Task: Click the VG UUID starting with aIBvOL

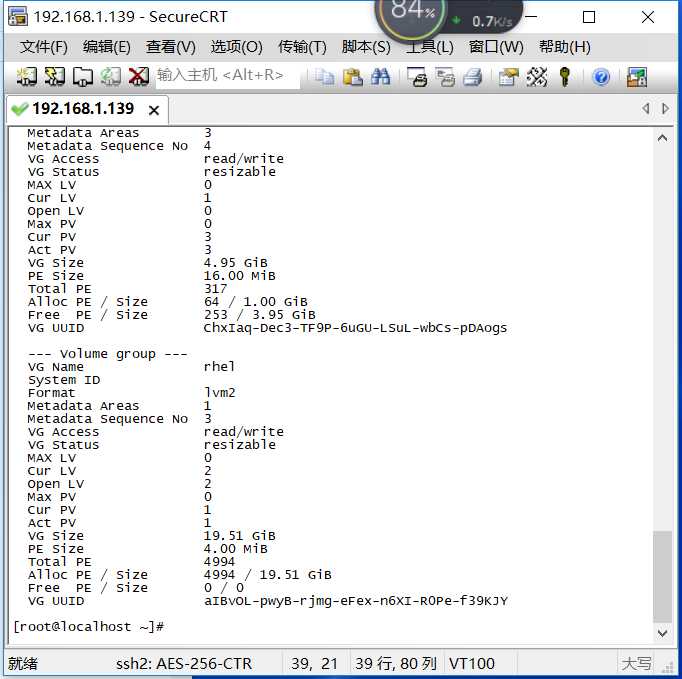Action: tap(356, 601)
